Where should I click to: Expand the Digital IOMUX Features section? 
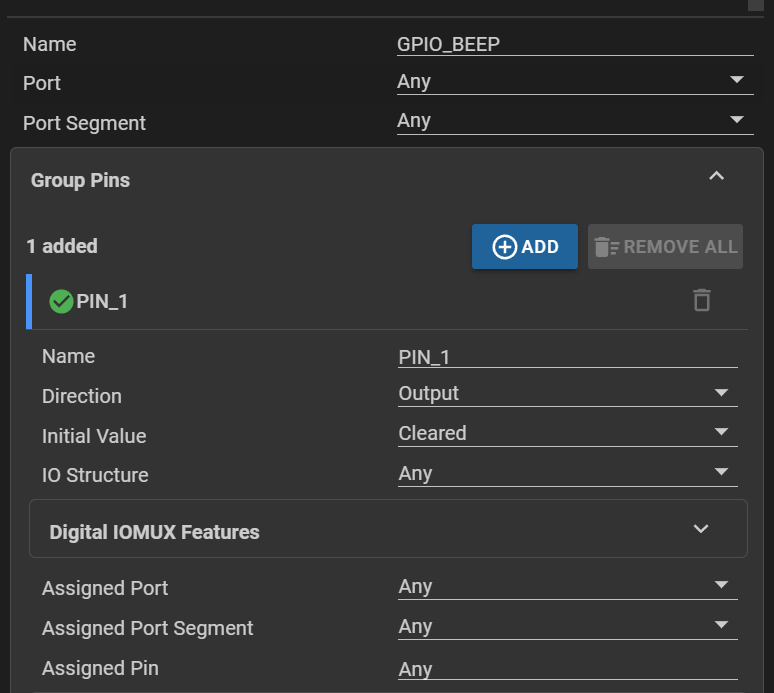pyautogui.click(x=701, y=529)
